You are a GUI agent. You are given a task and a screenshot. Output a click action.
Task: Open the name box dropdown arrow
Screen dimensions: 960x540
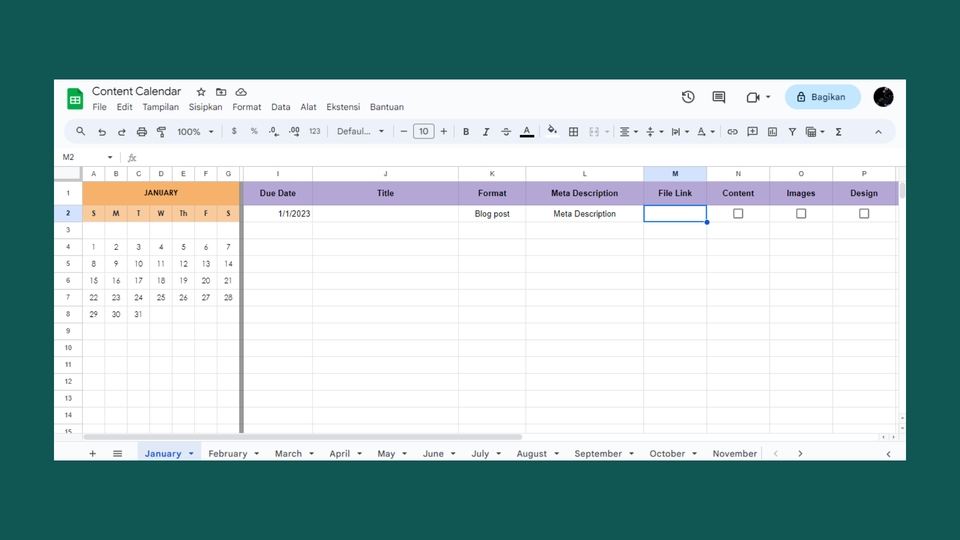click(110, 157)
